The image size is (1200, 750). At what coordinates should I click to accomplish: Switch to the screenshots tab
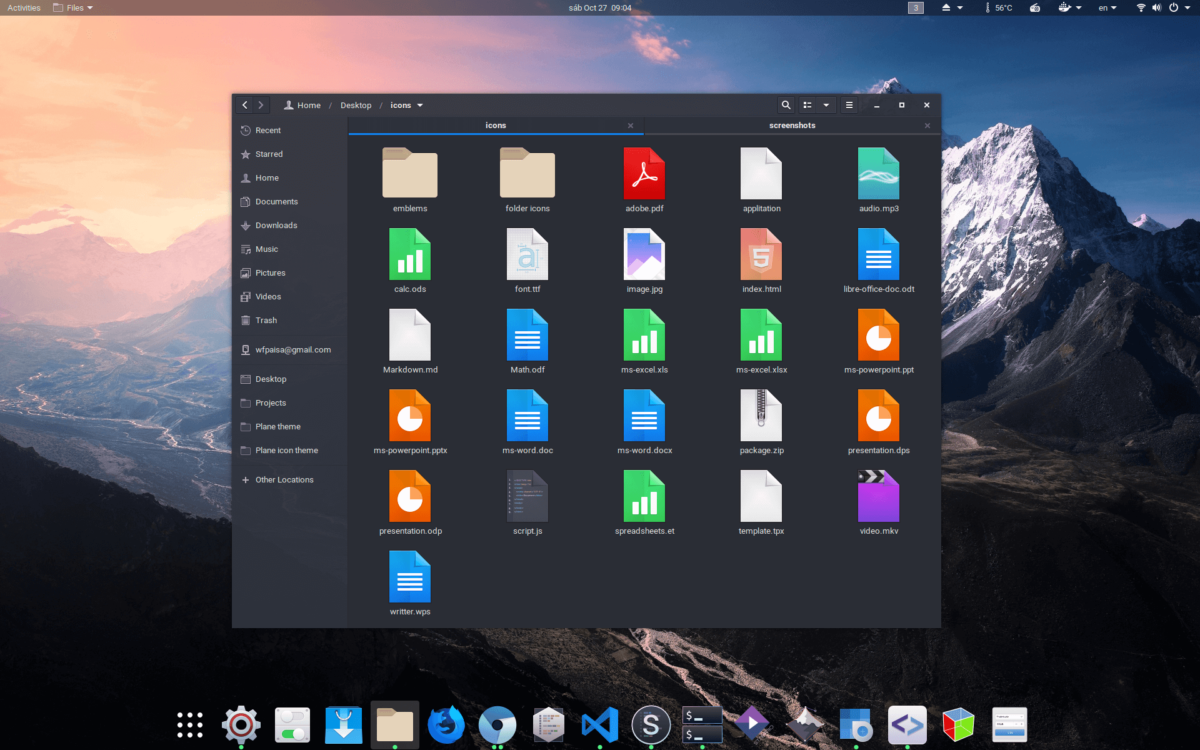(x=792, y=126)
